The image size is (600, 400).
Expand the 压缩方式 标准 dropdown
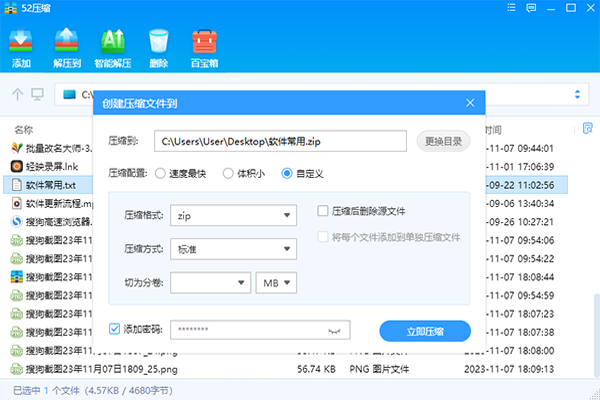(232, 249)
